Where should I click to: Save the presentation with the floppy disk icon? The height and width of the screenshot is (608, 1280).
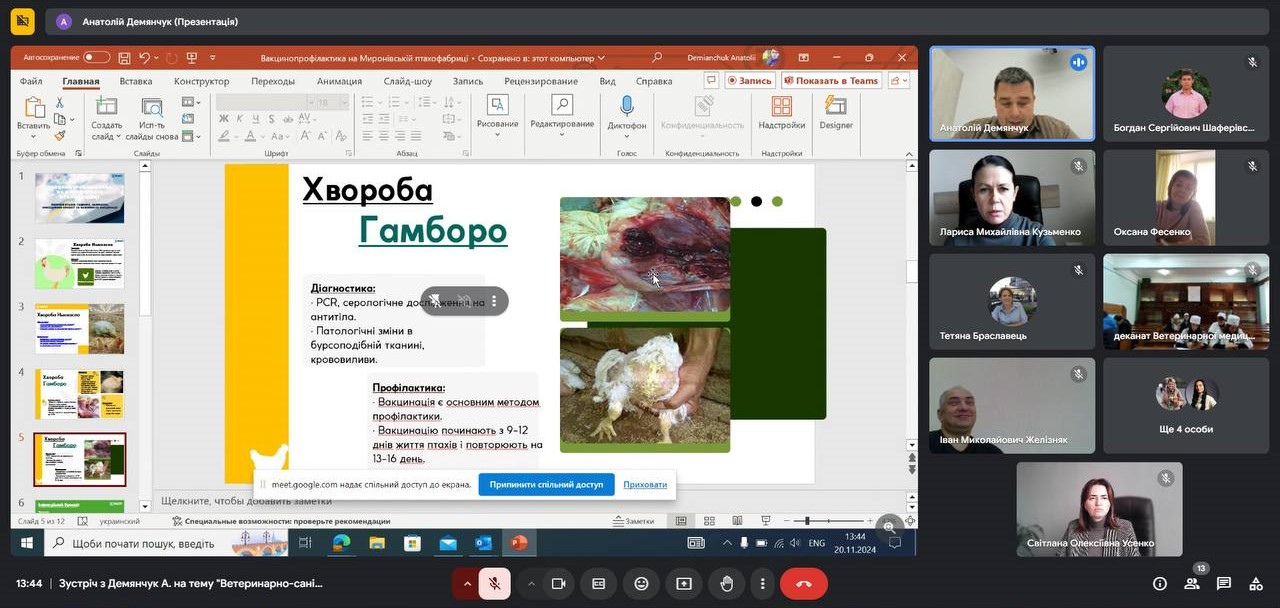pyautogui.click(x=124, y=58)
